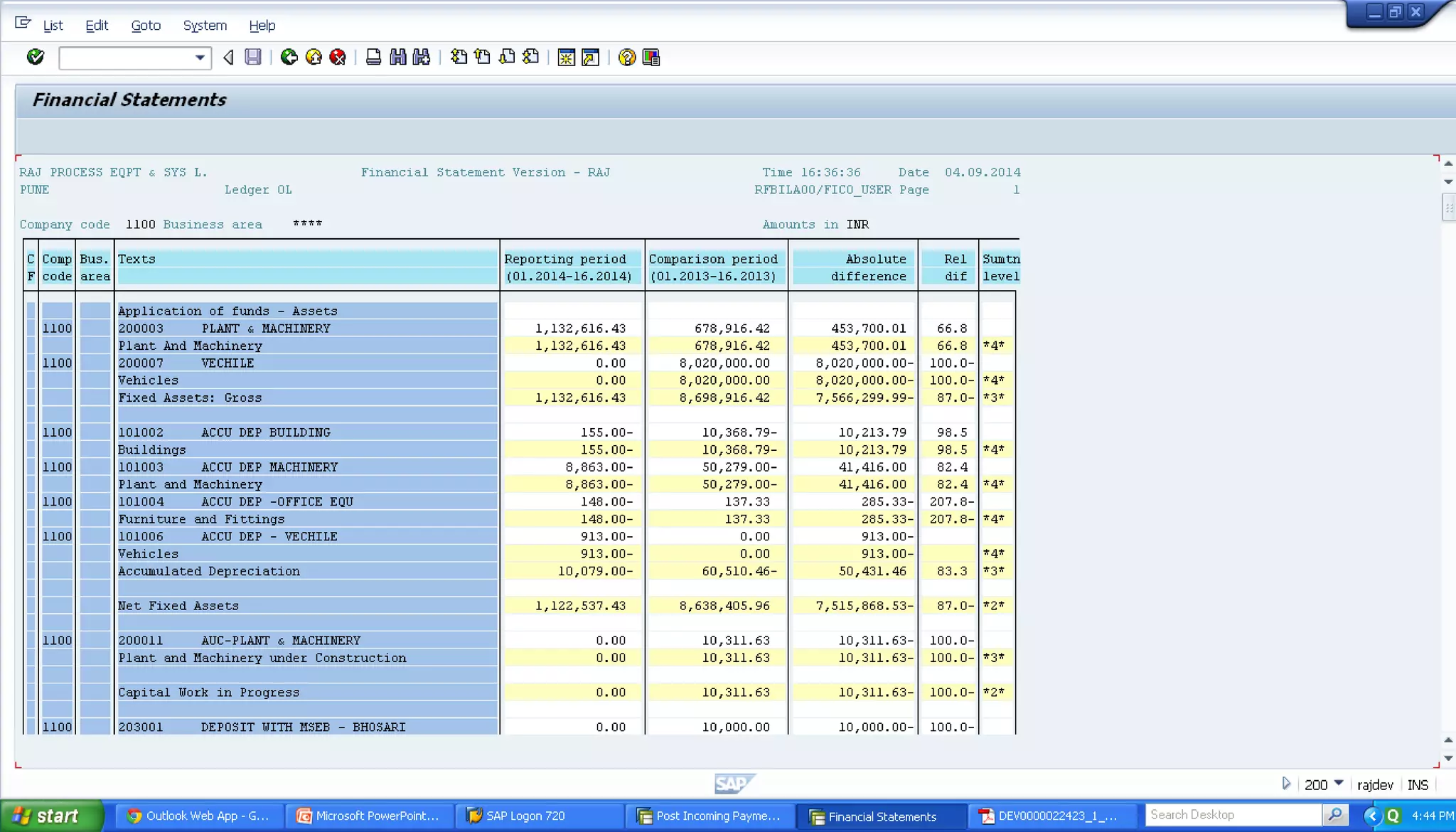Open the yellow Help question icon
This screenshot has width=1456, height=832.
point(626,57)
